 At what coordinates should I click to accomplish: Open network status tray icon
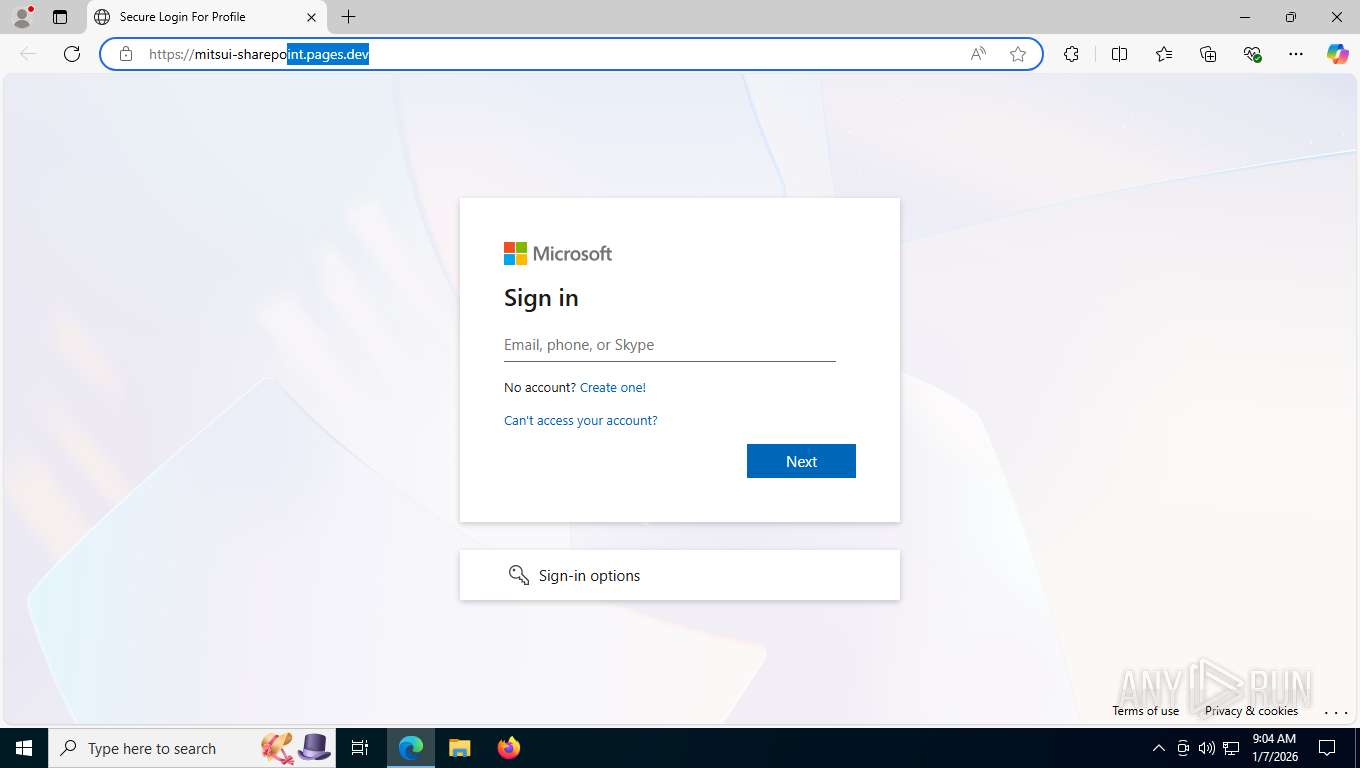(x=1232, y=748)
